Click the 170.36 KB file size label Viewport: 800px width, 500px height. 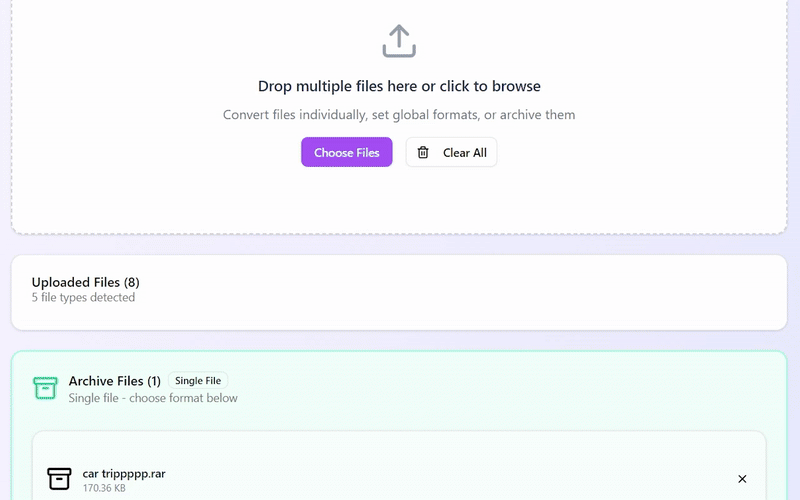[104, 489]
